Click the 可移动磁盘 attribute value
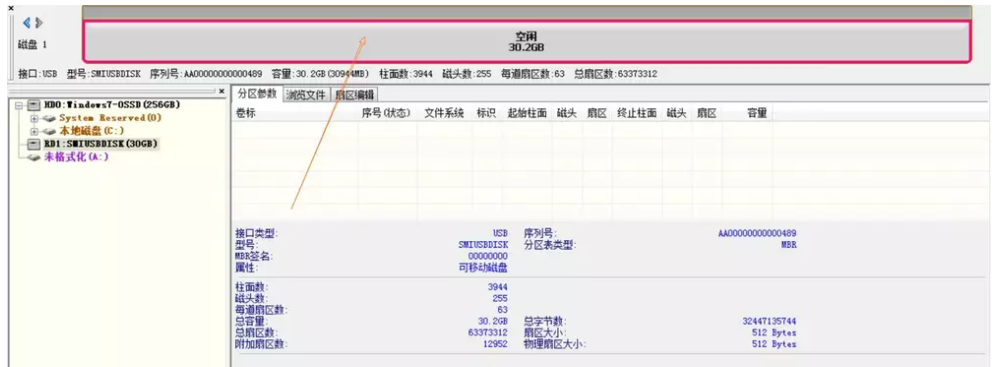The width and height of the screenshot is (1004, 367). coord(483,268)
